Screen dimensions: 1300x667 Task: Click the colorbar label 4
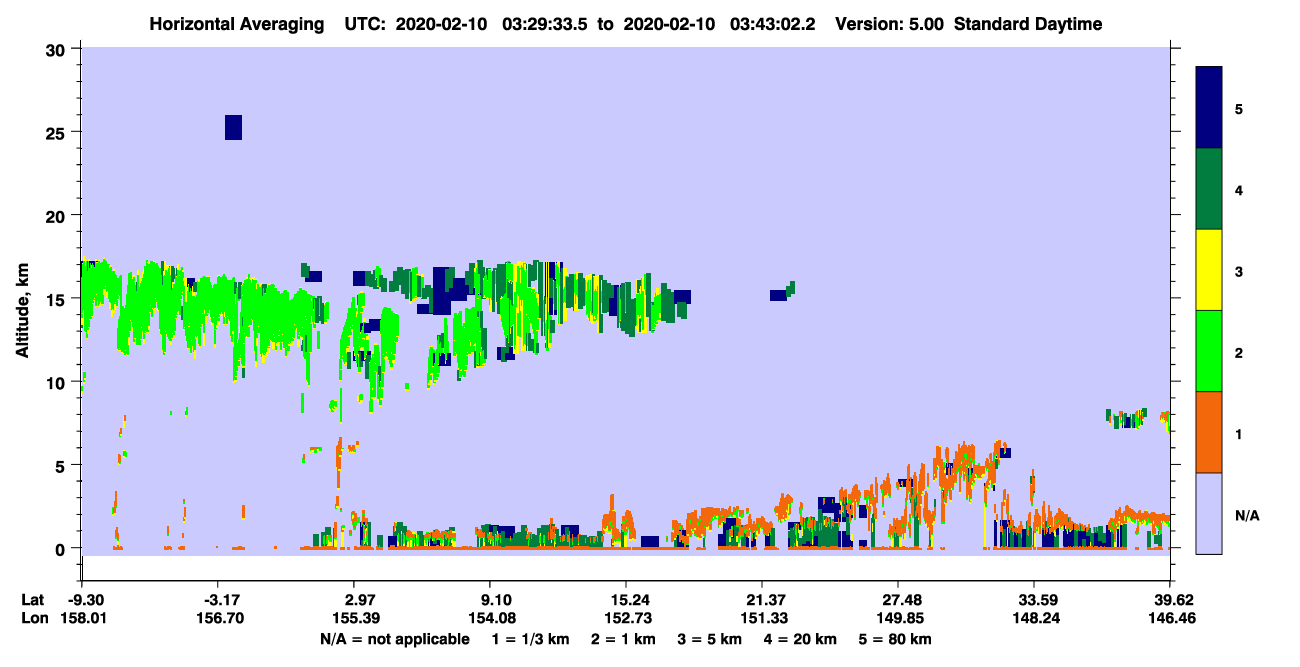[x=1239, y=190]
